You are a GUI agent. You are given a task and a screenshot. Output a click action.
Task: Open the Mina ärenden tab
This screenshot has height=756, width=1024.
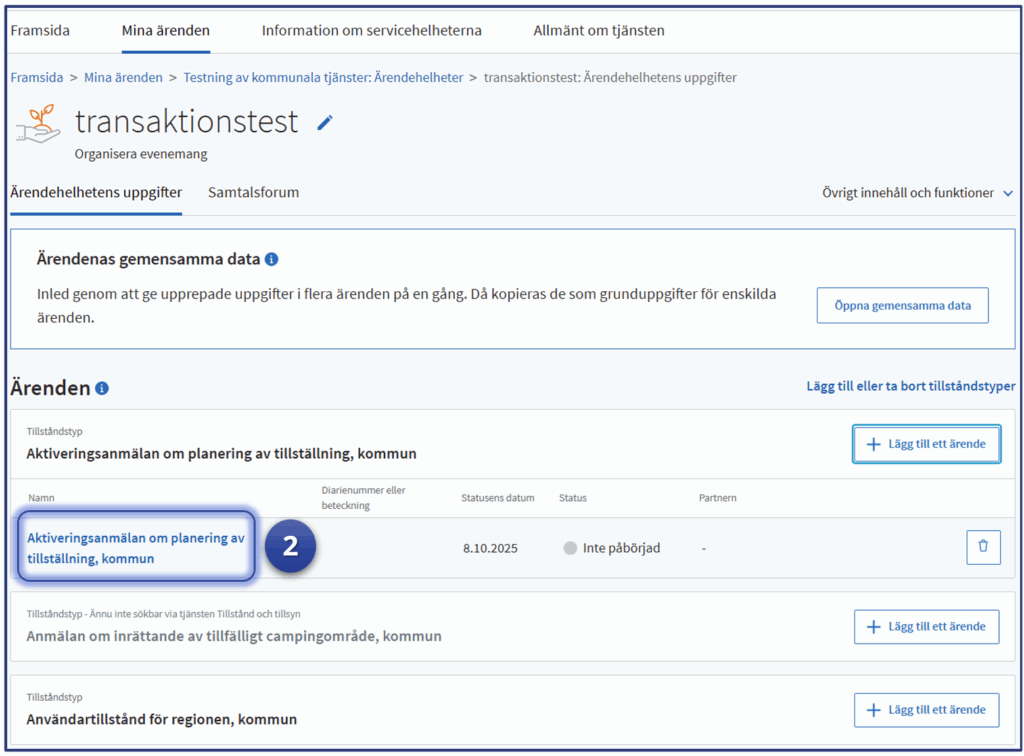pos(165,30)
